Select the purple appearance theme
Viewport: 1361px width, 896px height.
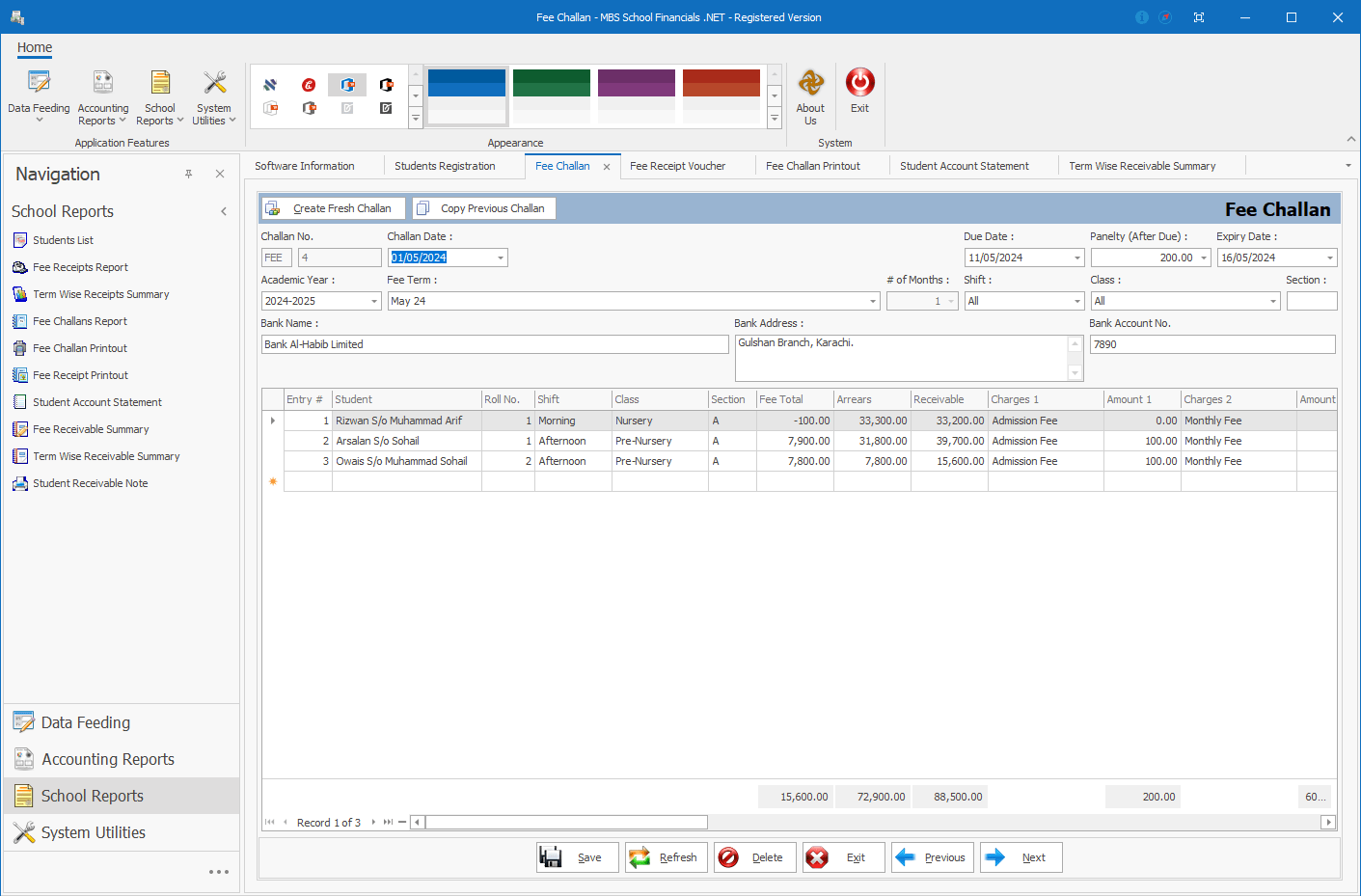(637, 95)
